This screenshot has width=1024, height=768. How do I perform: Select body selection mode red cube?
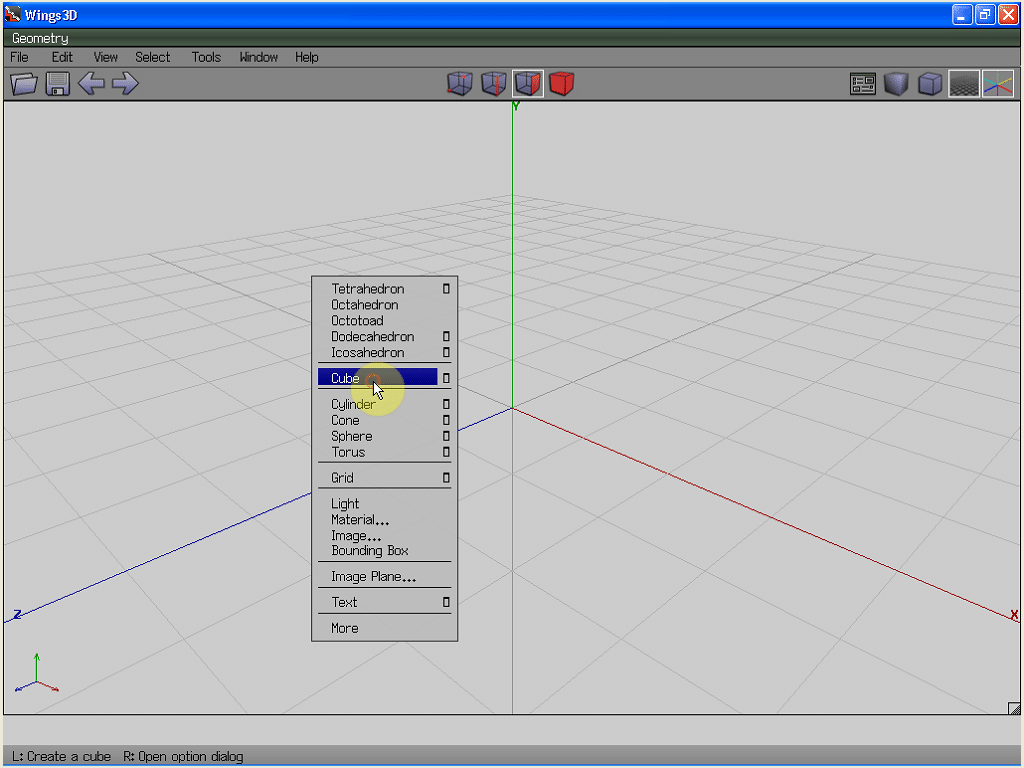click(561, 84)
